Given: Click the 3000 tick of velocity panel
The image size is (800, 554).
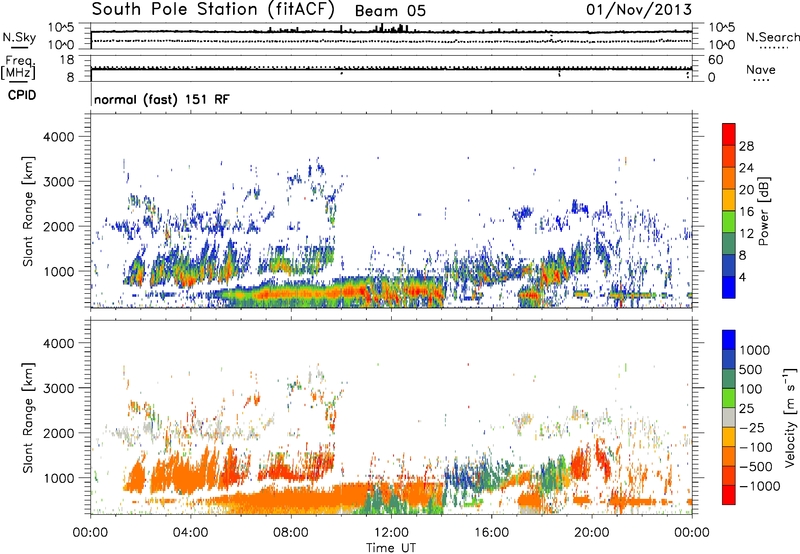Looking at the screenshot, I should pos(59,388).
